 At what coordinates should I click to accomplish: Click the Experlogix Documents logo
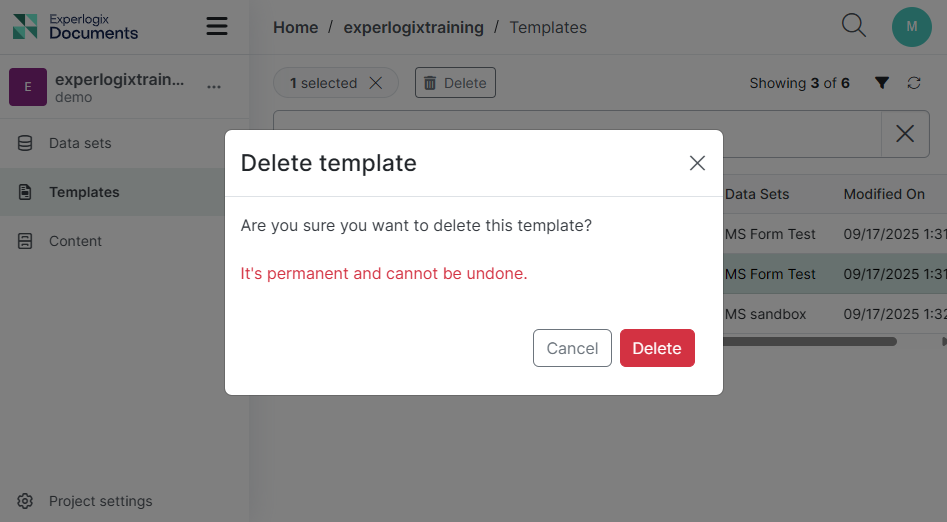(76, 26)
